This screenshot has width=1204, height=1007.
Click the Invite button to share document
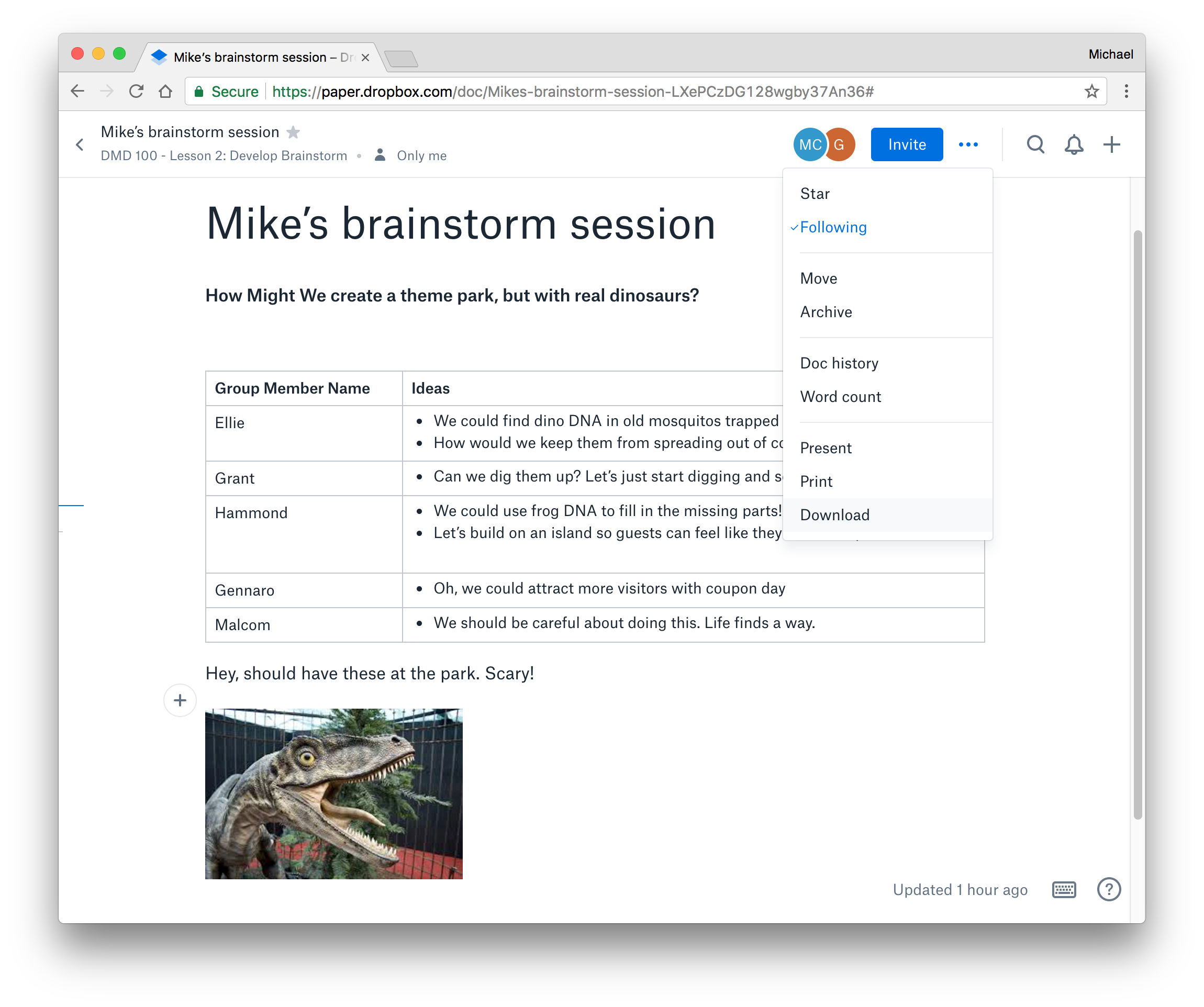(x=905, y=144)
